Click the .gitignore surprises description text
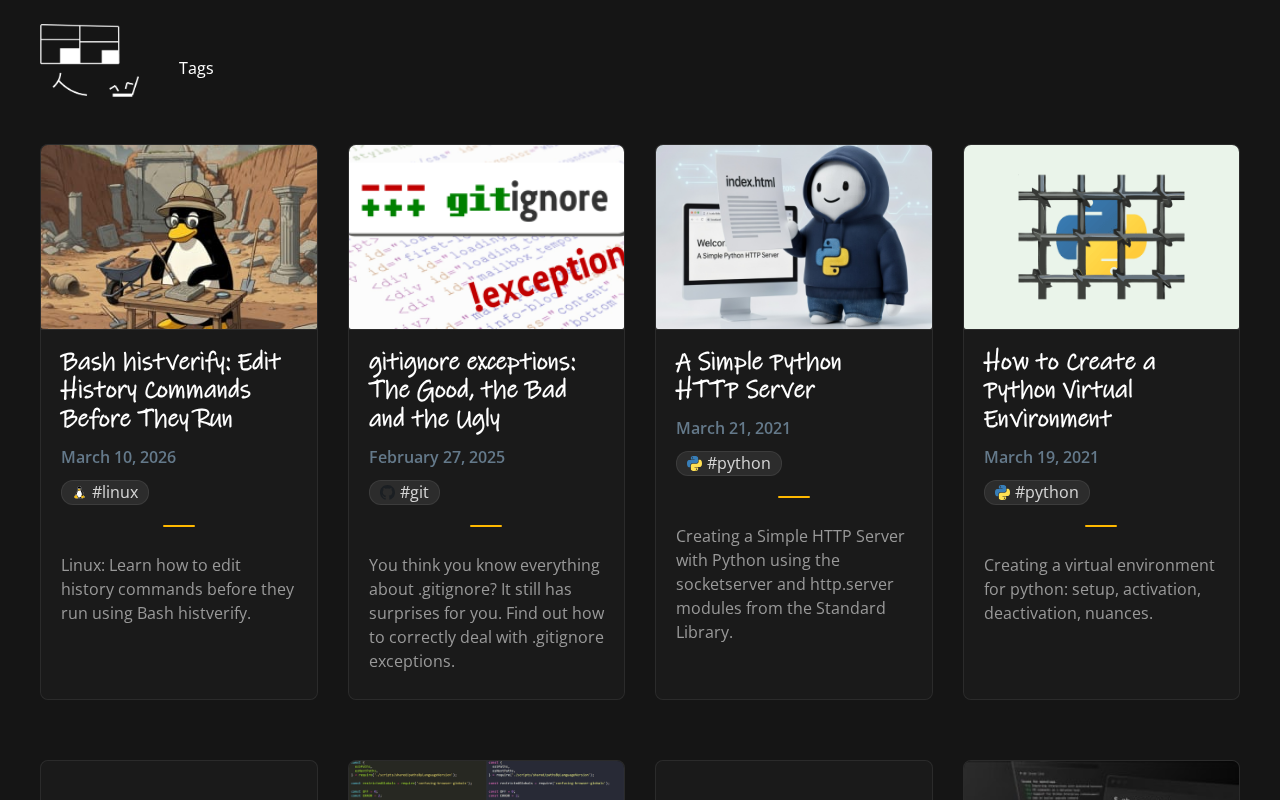 tap(487, 613)
